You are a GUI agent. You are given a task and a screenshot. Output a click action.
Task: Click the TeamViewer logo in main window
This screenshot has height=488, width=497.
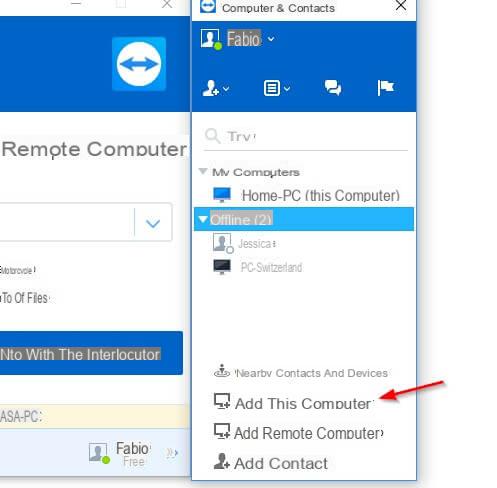(x=139, y=64)
